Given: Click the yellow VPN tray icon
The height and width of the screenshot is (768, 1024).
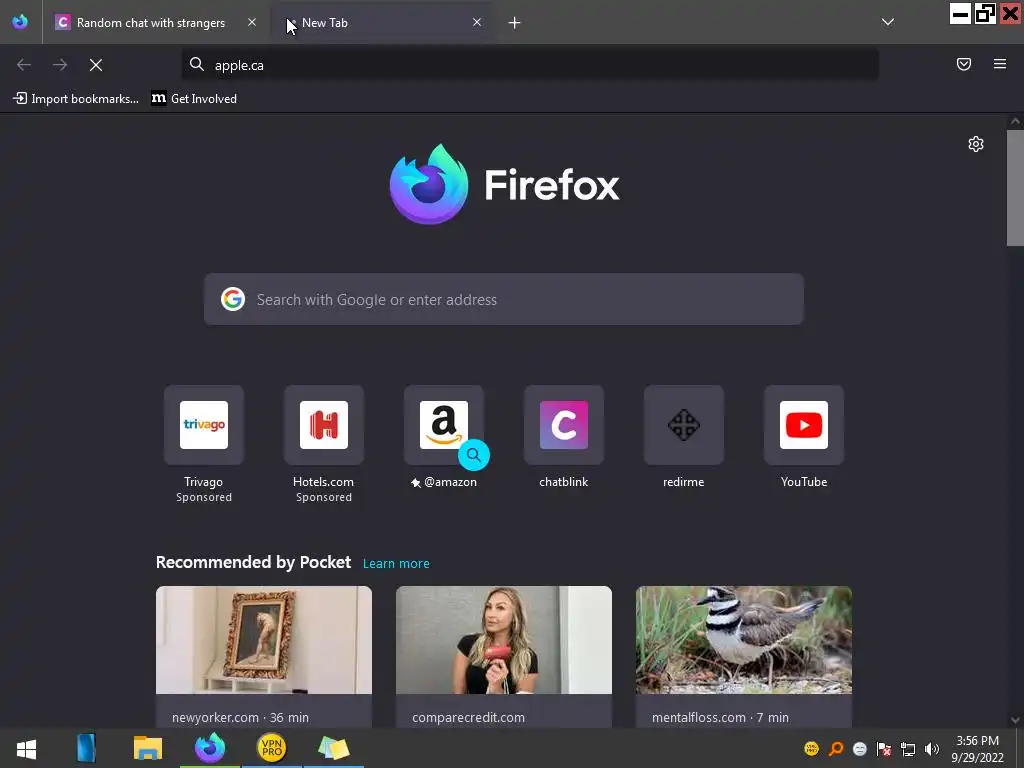Looking at the screenshot, I should pos(812,748).
